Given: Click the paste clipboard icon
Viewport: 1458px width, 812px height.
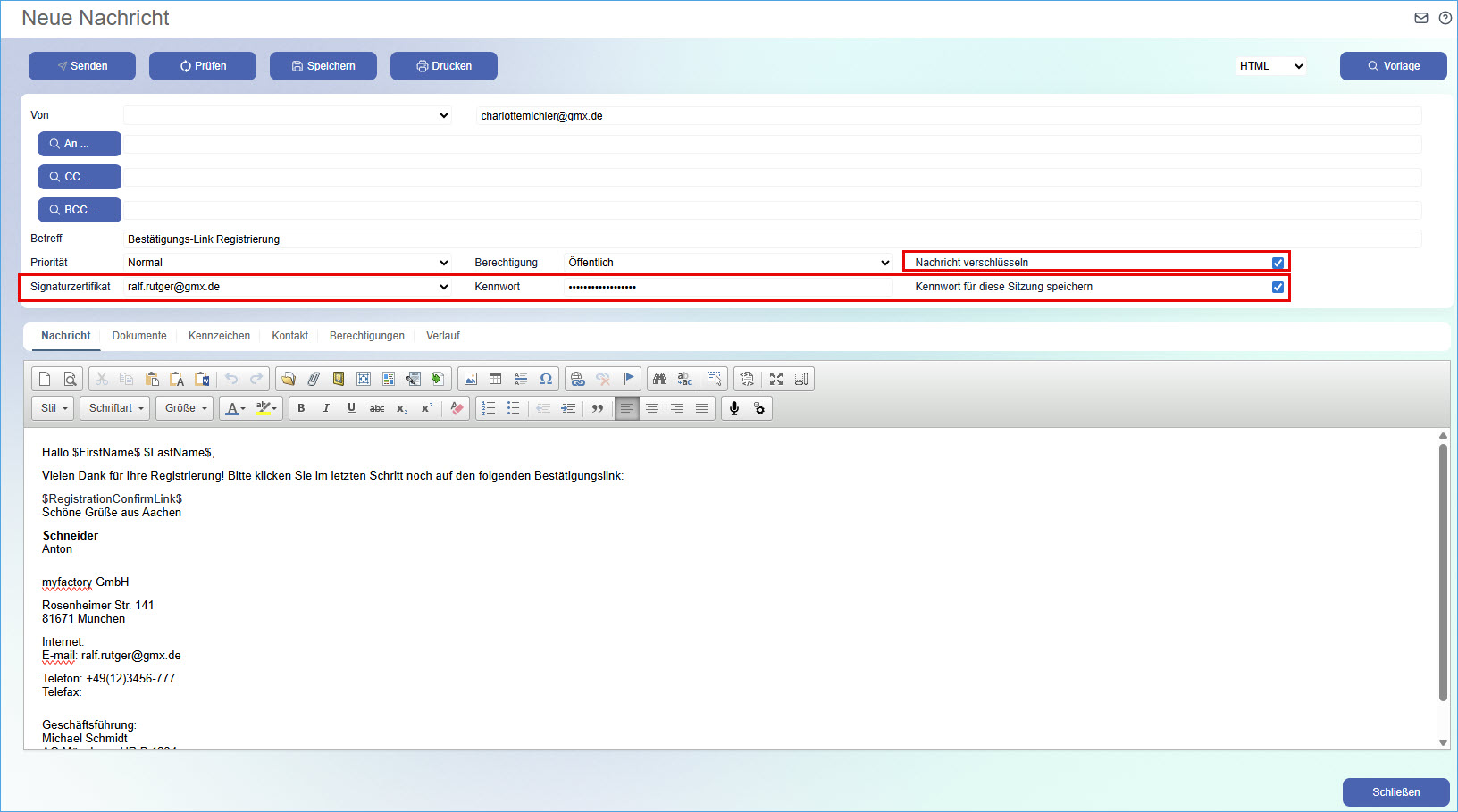Looking at the screenshot, I should coord(152,379).
